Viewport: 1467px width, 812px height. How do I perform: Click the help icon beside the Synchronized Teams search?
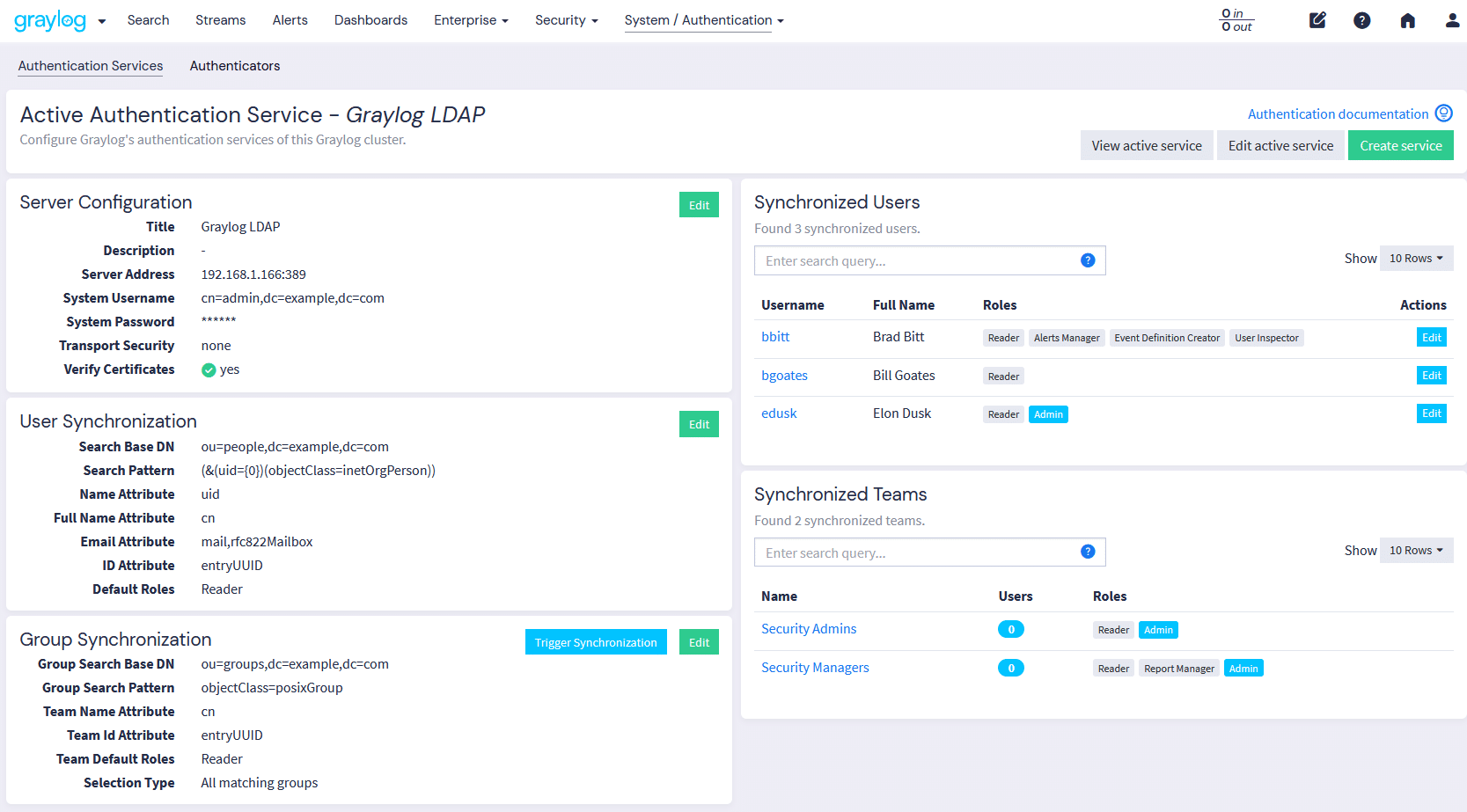[x=1088, y=552]
